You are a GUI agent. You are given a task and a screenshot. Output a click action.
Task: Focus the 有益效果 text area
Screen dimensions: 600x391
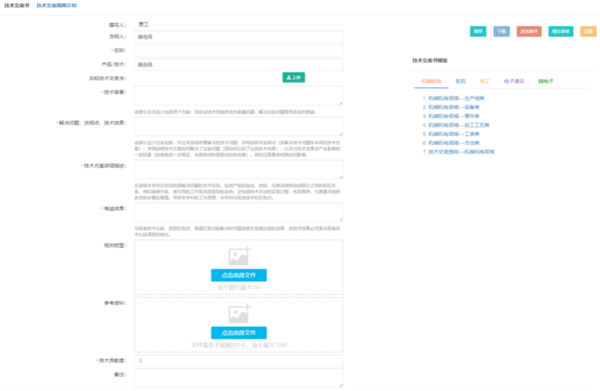click(x=238, y=212)
